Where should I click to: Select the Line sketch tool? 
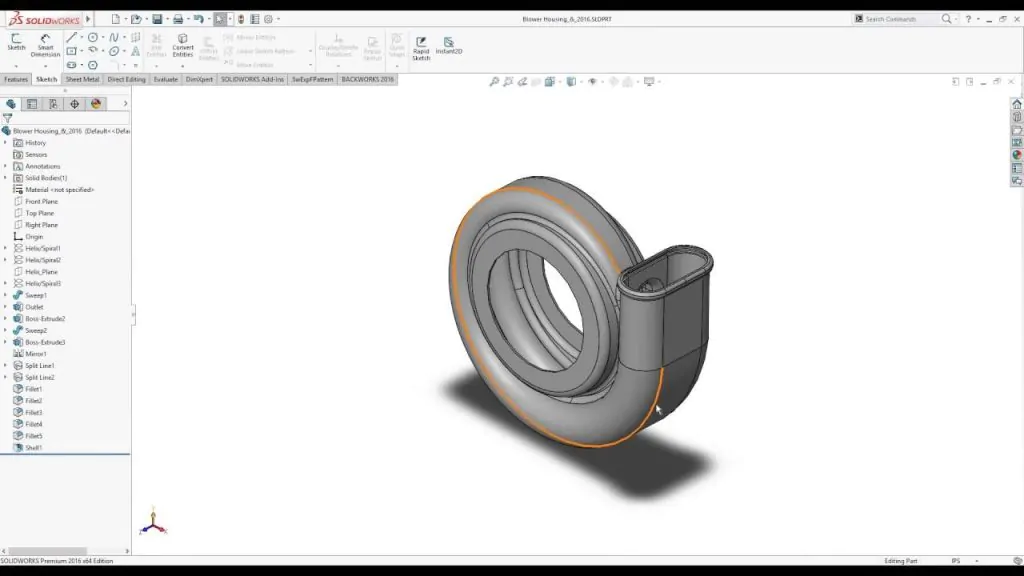71,38
